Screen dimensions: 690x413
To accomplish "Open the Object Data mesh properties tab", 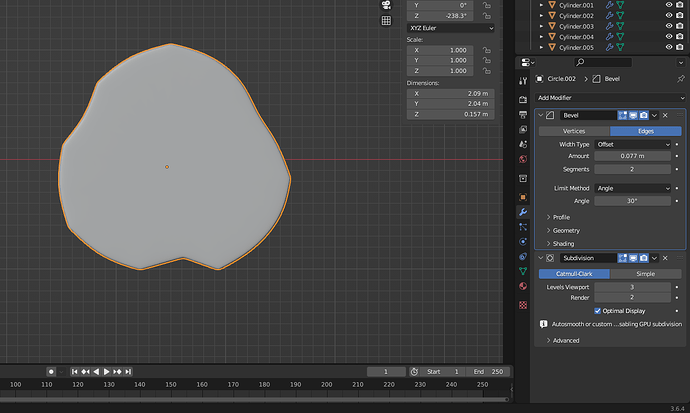I will [523, 271].
